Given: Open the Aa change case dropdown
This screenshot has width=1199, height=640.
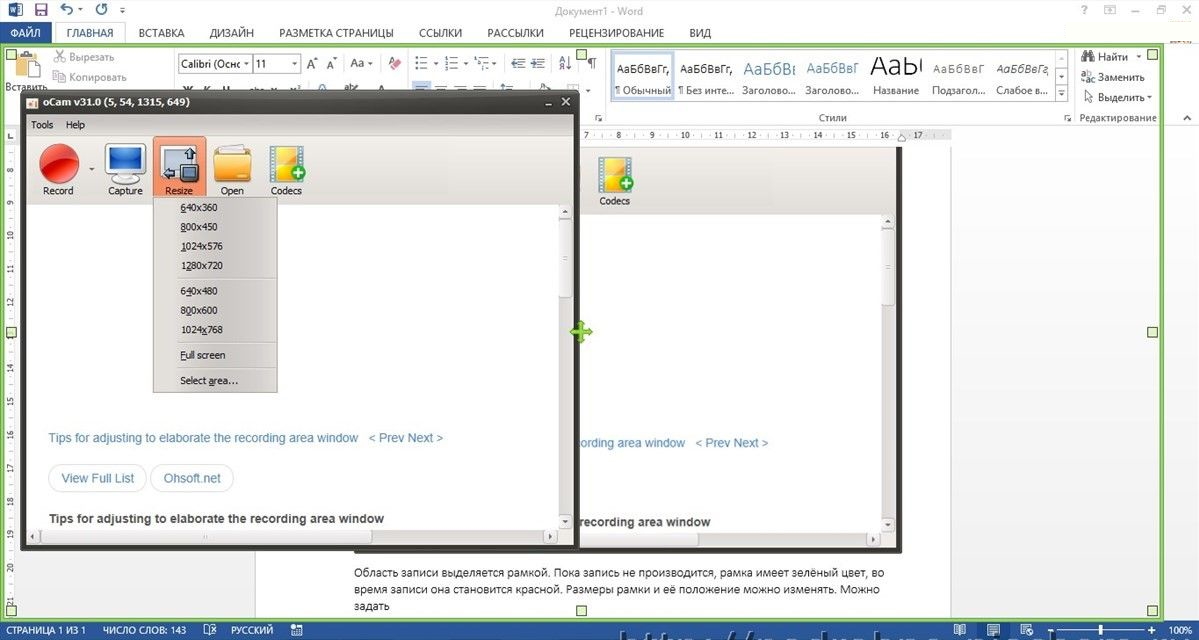Looking at the screenshot, I should [x=362, y=63].
